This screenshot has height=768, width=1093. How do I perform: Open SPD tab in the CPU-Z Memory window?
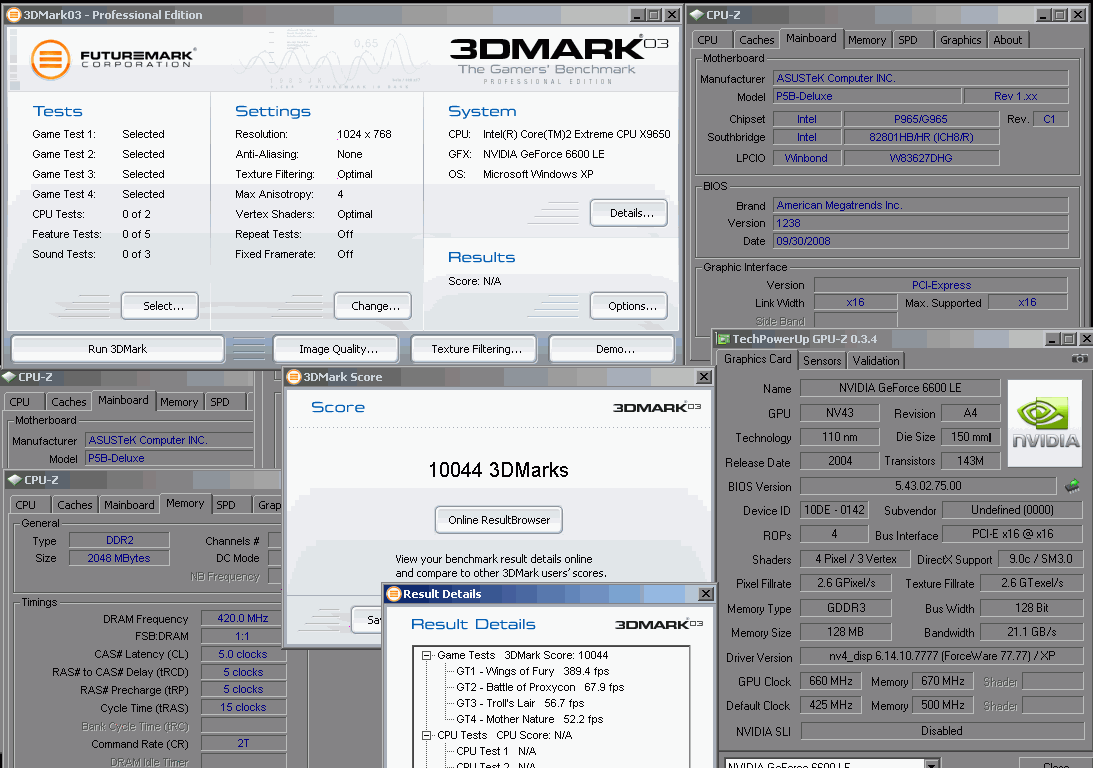point(226,505)
